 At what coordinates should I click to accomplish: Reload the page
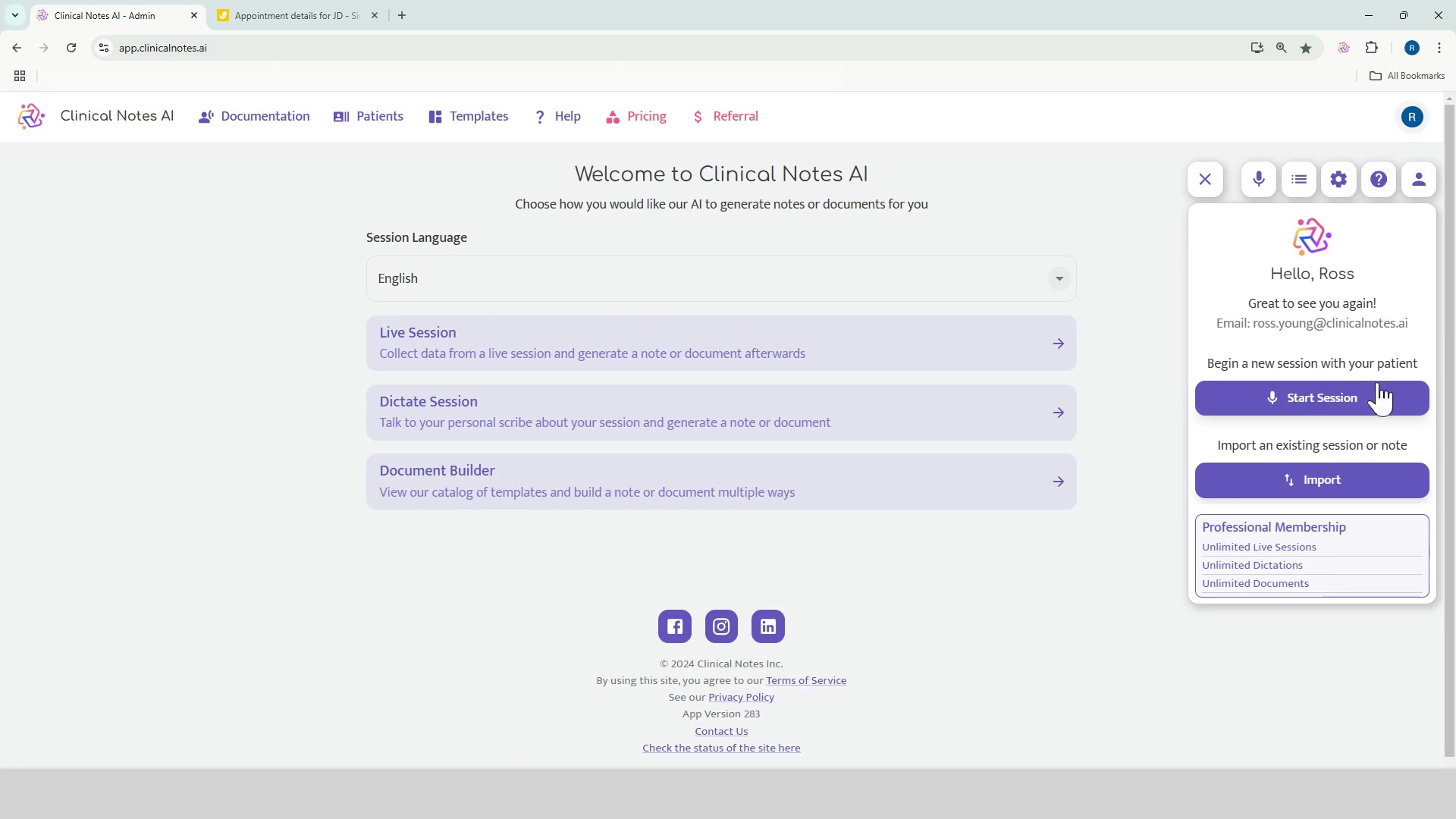[71, 48]
